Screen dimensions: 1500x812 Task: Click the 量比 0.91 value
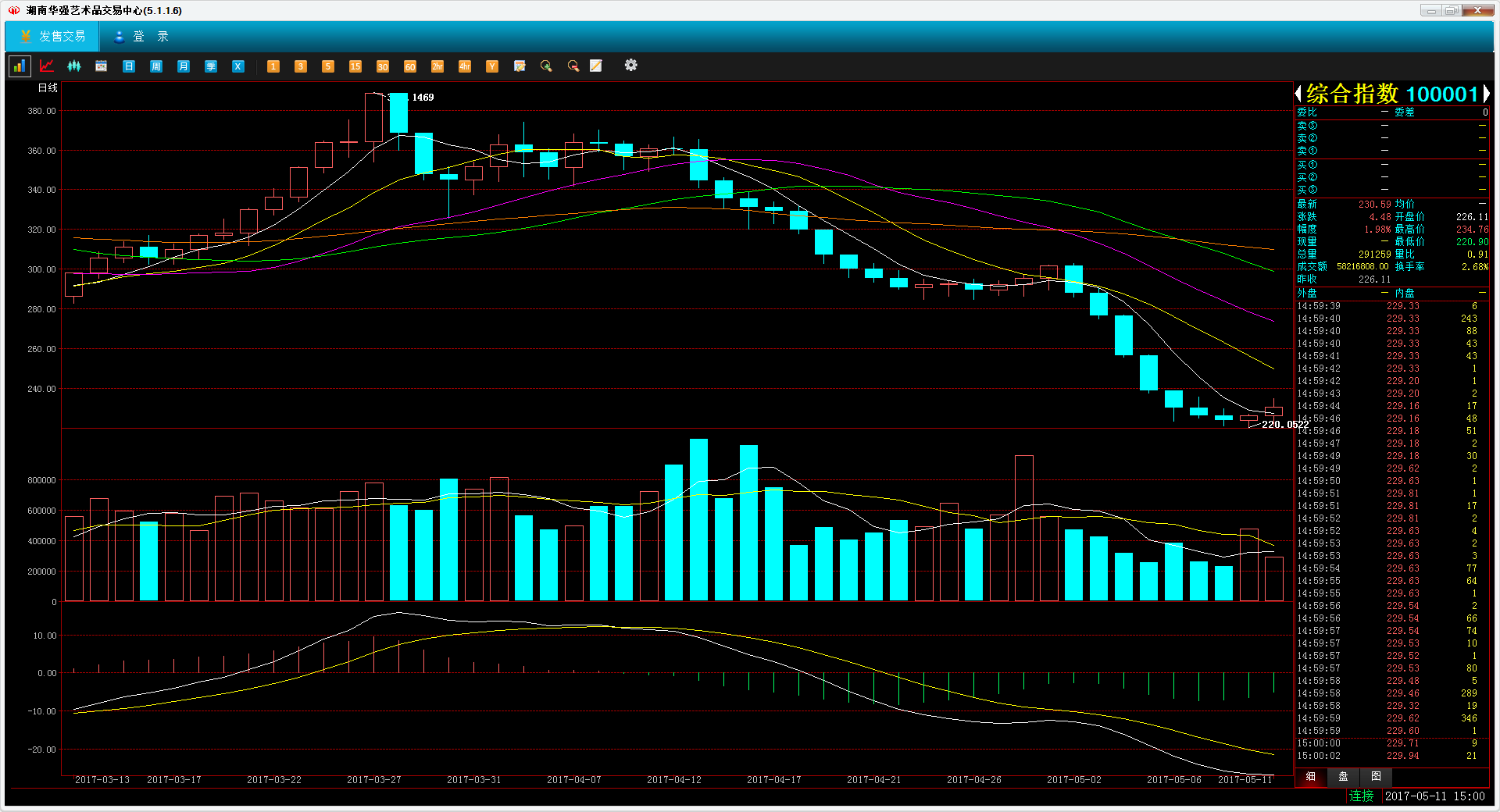1477,255
